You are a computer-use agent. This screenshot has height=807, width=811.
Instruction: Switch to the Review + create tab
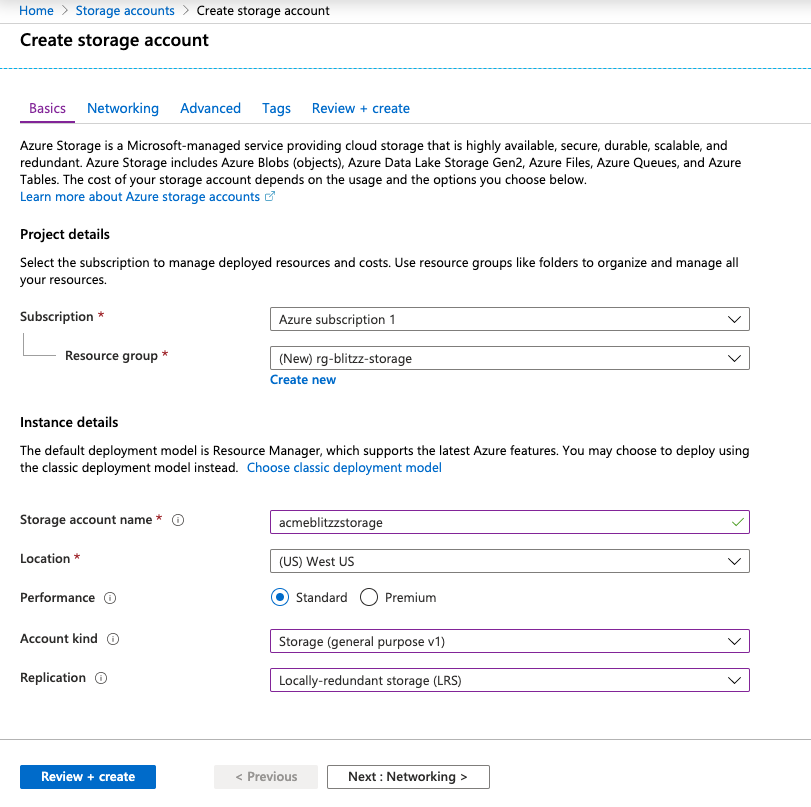coord(361,108)
